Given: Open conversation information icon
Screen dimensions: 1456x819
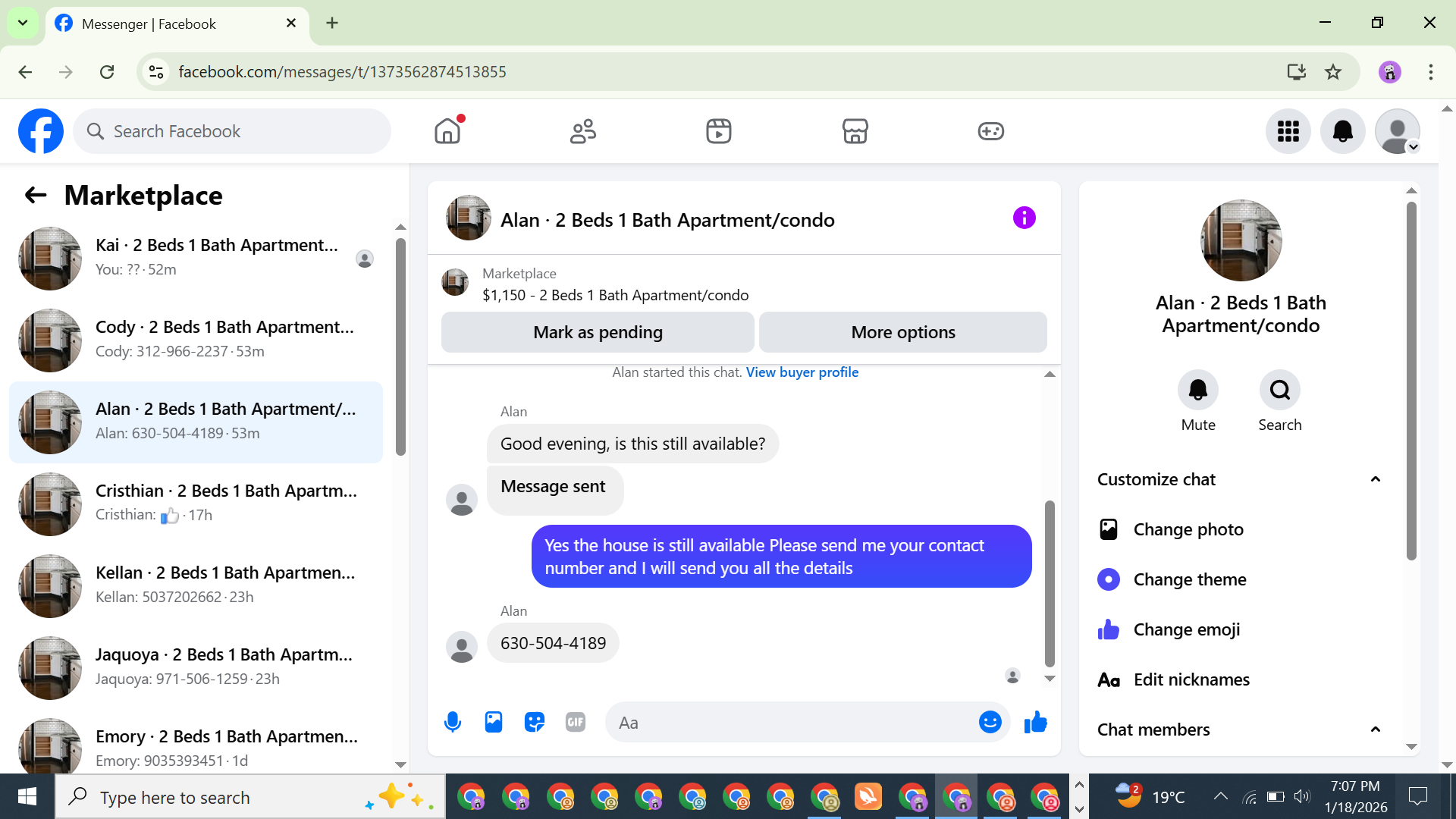Looking at the screenshot, I should click(x=1024, y=218).
